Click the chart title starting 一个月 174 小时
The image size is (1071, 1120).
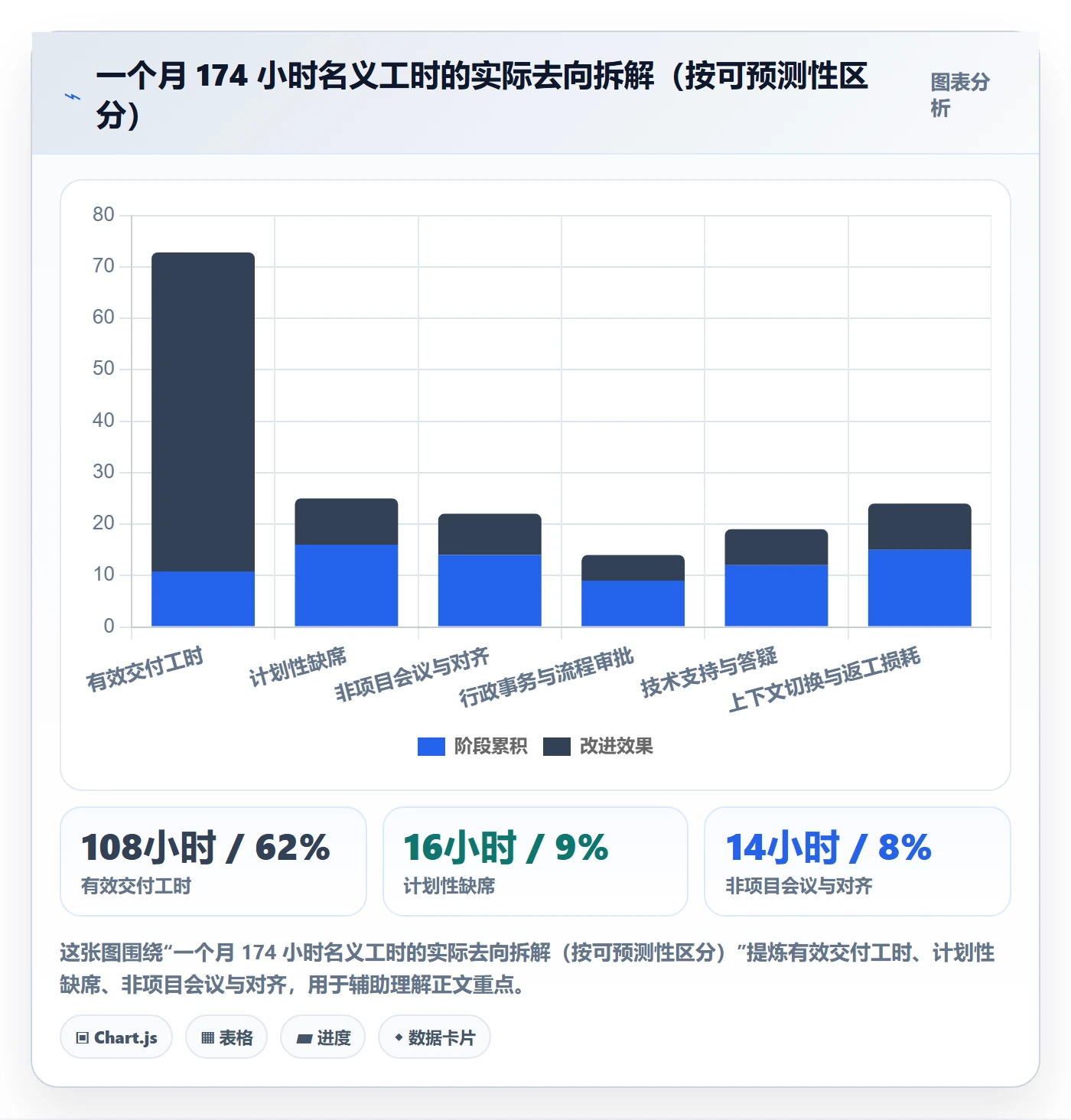pos(483,95)
